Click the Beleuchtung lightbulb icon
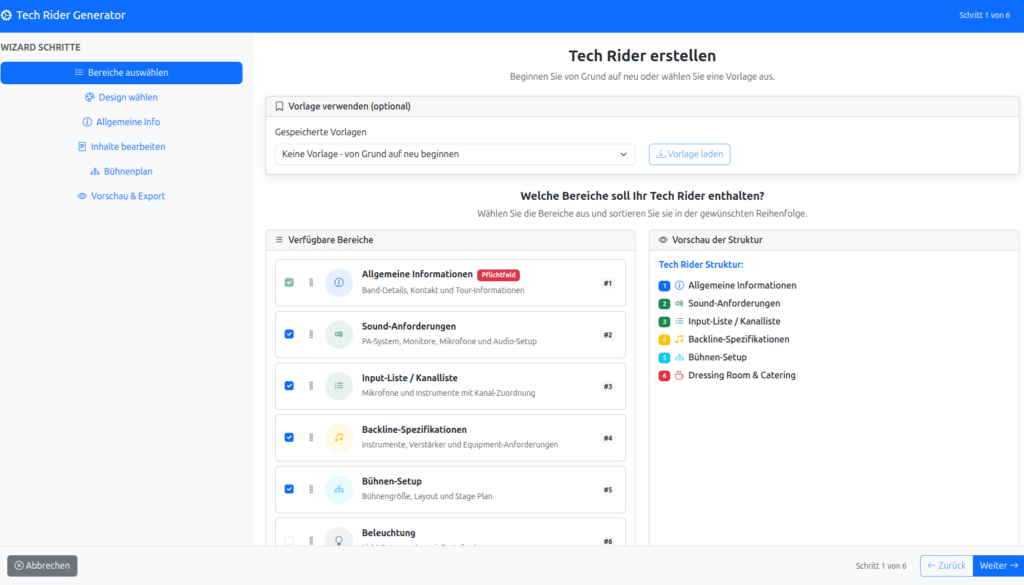 tap(339, 539)
